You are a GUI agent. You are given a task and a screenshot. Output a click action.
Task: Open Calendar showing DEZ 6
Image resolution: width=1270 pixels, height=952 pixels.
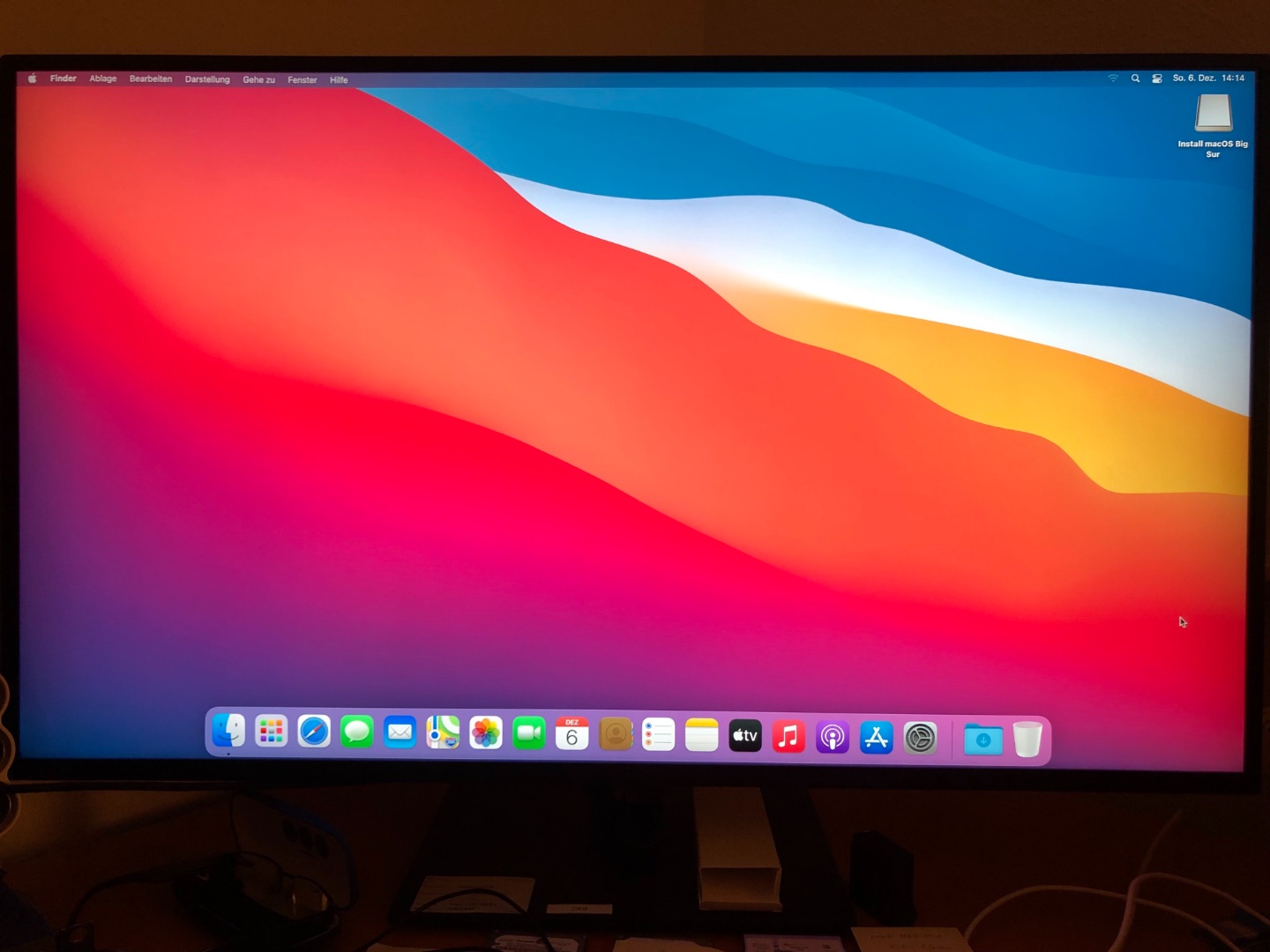pyautogui.click(x=572, y=734)
